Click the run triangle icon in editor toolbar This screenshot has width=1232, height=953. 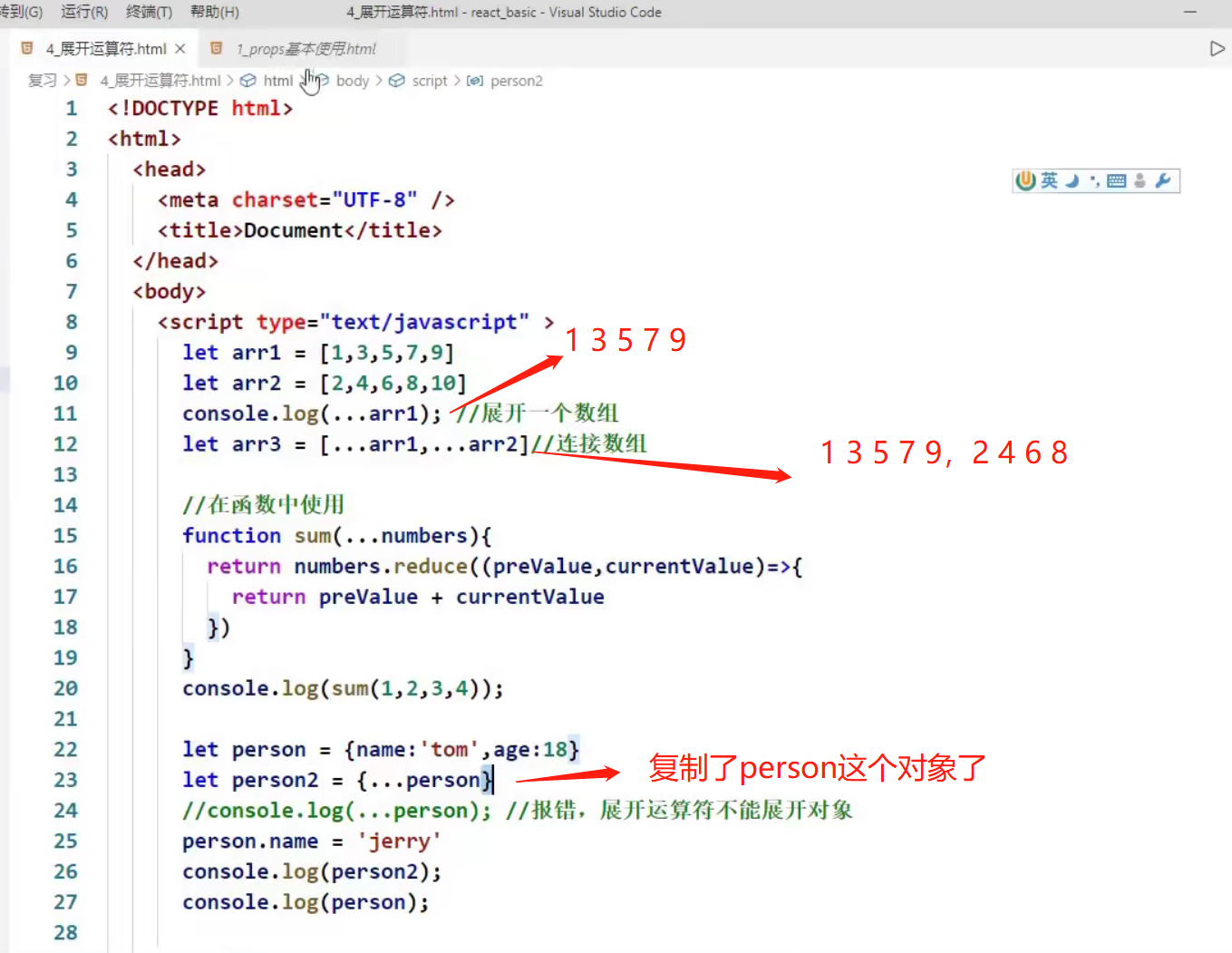point(1217,49)
